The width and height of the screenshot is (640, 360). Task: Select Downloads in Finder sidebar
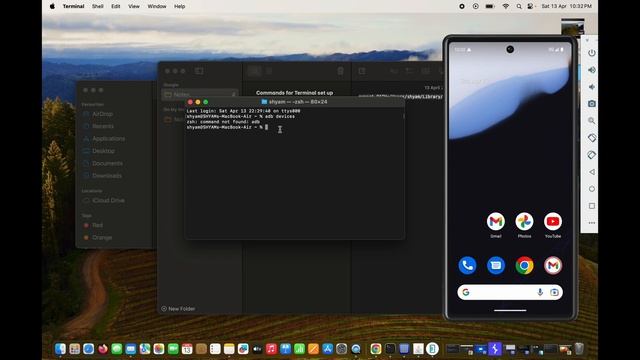107,176
